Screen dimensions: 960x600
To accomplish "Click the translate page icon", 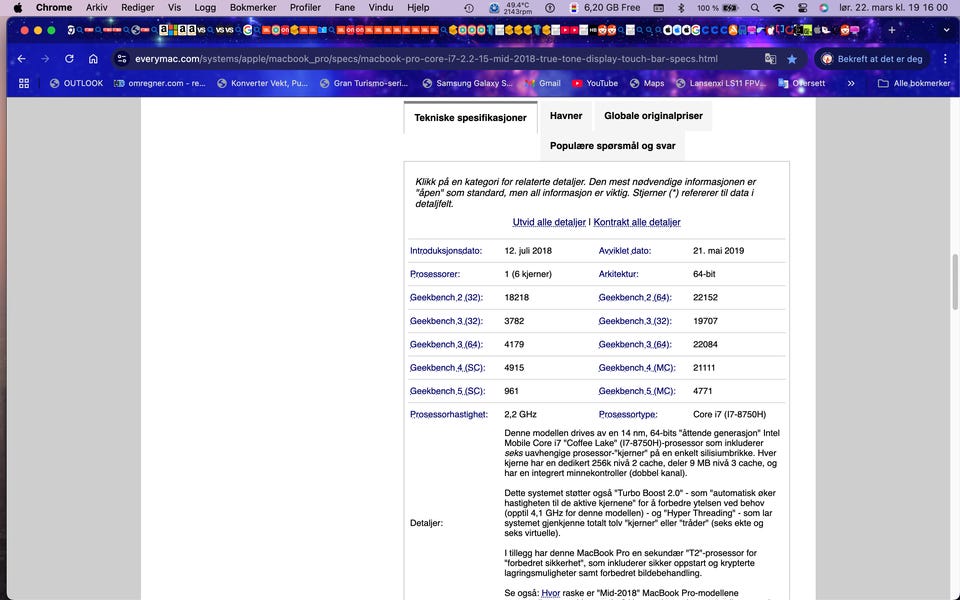I will 770,59.
